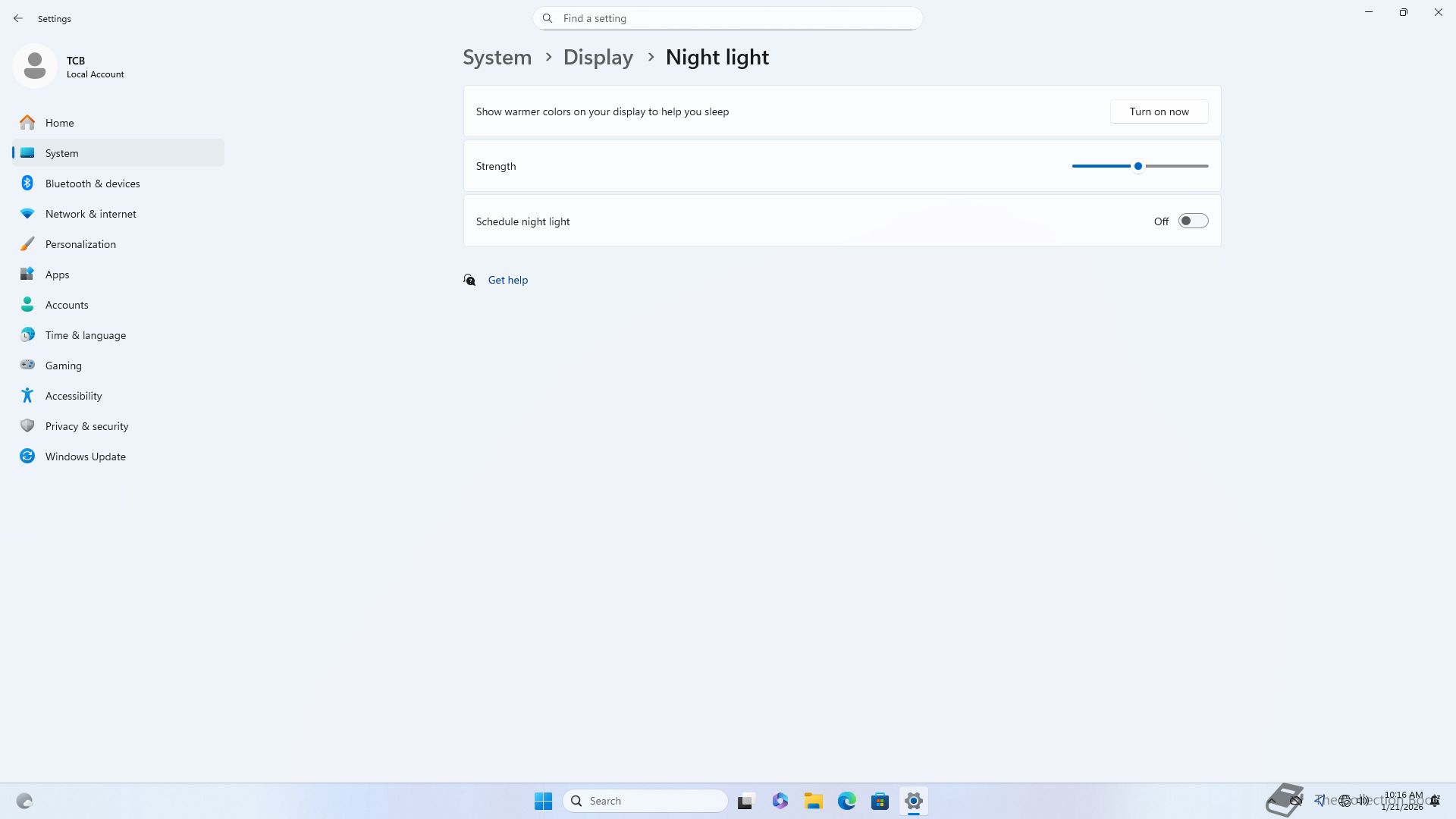Open the Accessibility icon in sidebar
This screenshot has height=819, width=1456.
click(27, 395)
